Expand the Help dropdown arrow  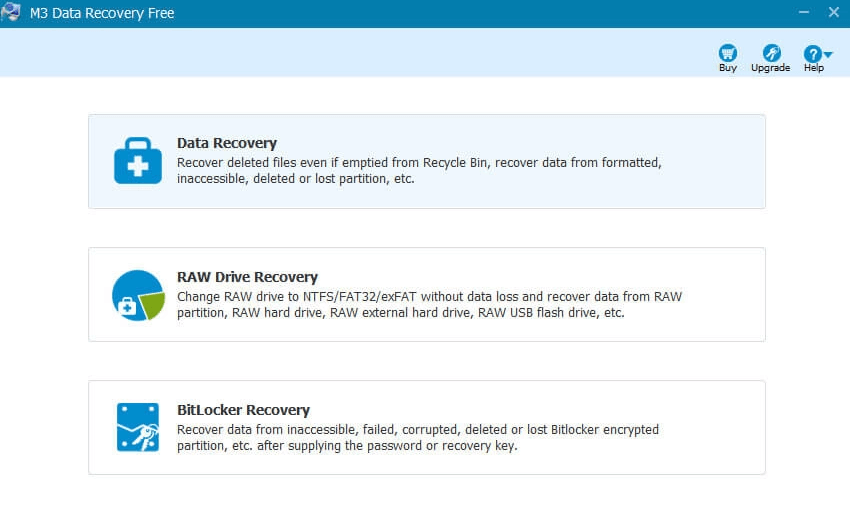click(828, 54)
